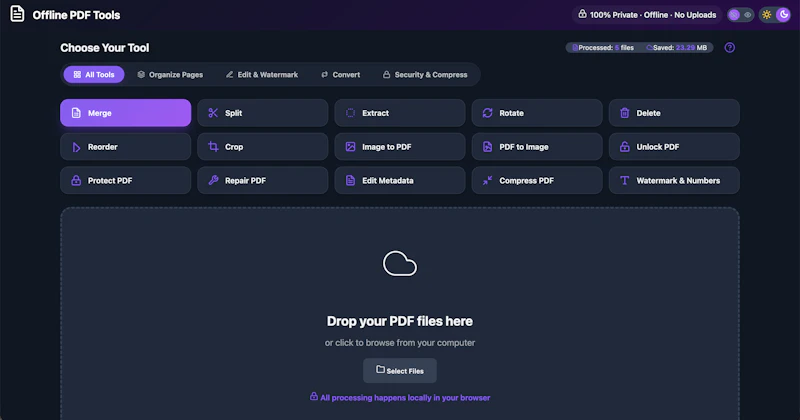This screenshot has height=420, width=800.
Task: Click the lock icon beside 100% Private
Action: click(x=582, y=14)
